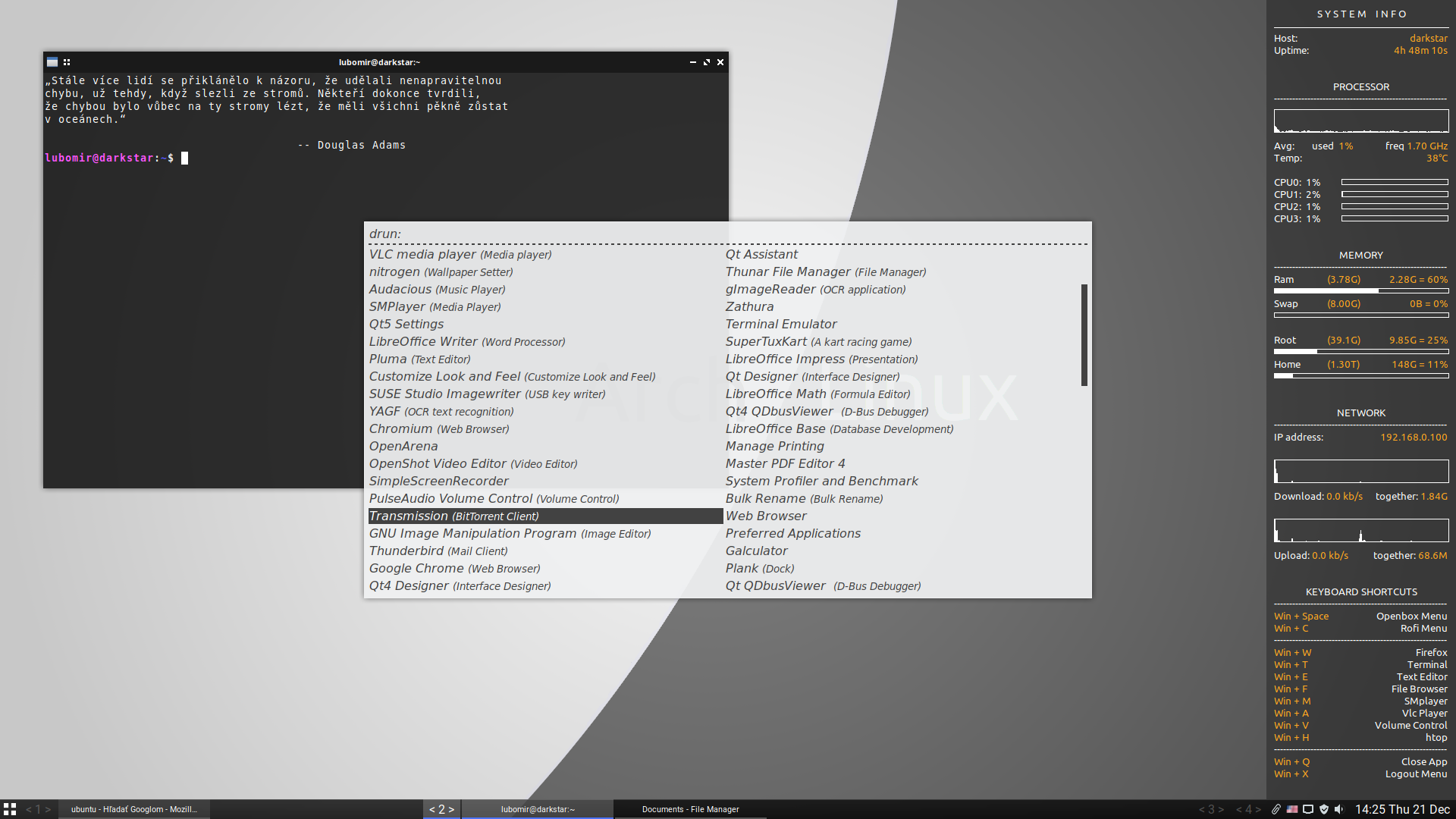
Task: Switch to workspace 3
Action: coord(1211,809)
